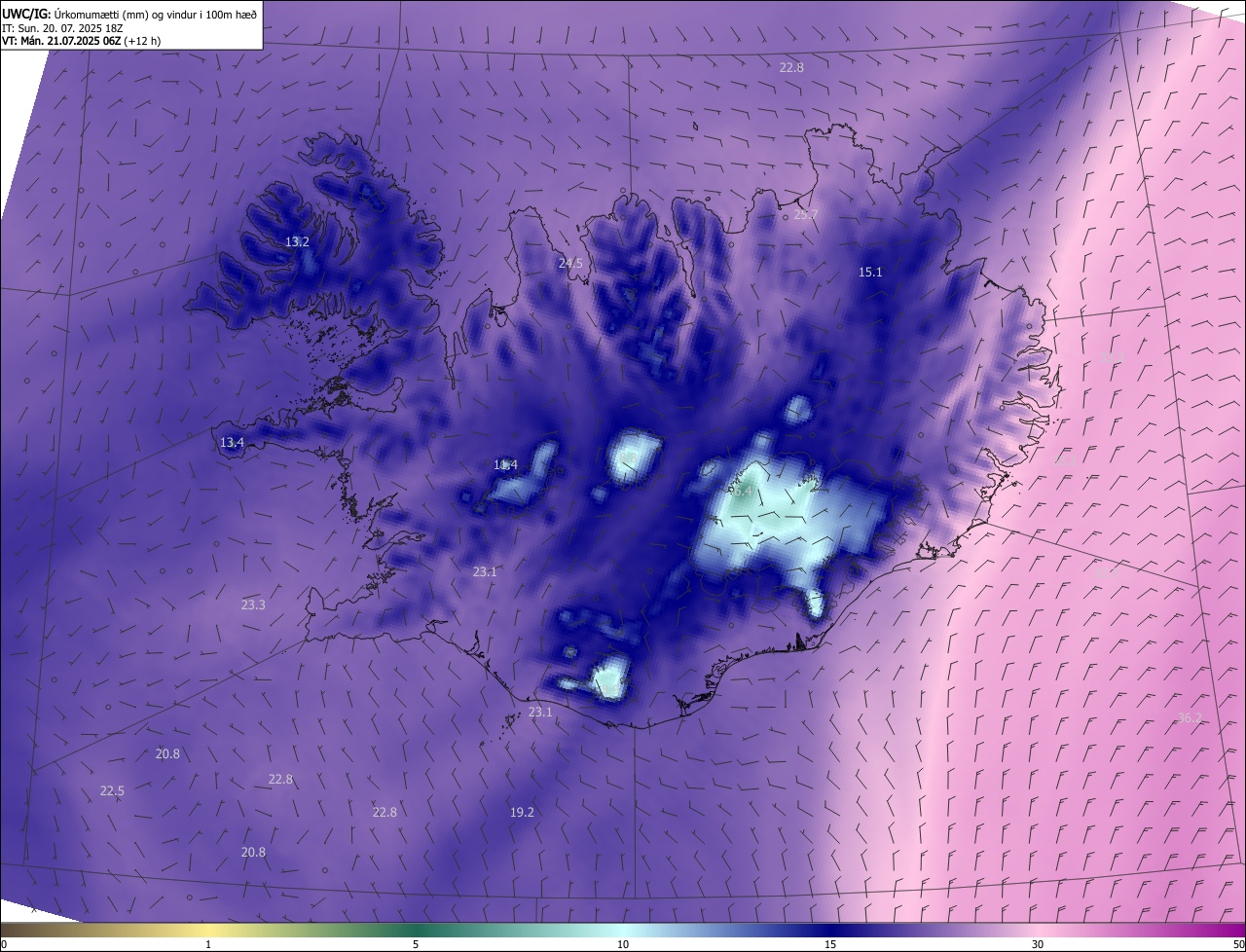The height and width of the screenshot is (952, 1246).
Task: Click the 0 tick on the color scale
Action: tap(4, 944)
